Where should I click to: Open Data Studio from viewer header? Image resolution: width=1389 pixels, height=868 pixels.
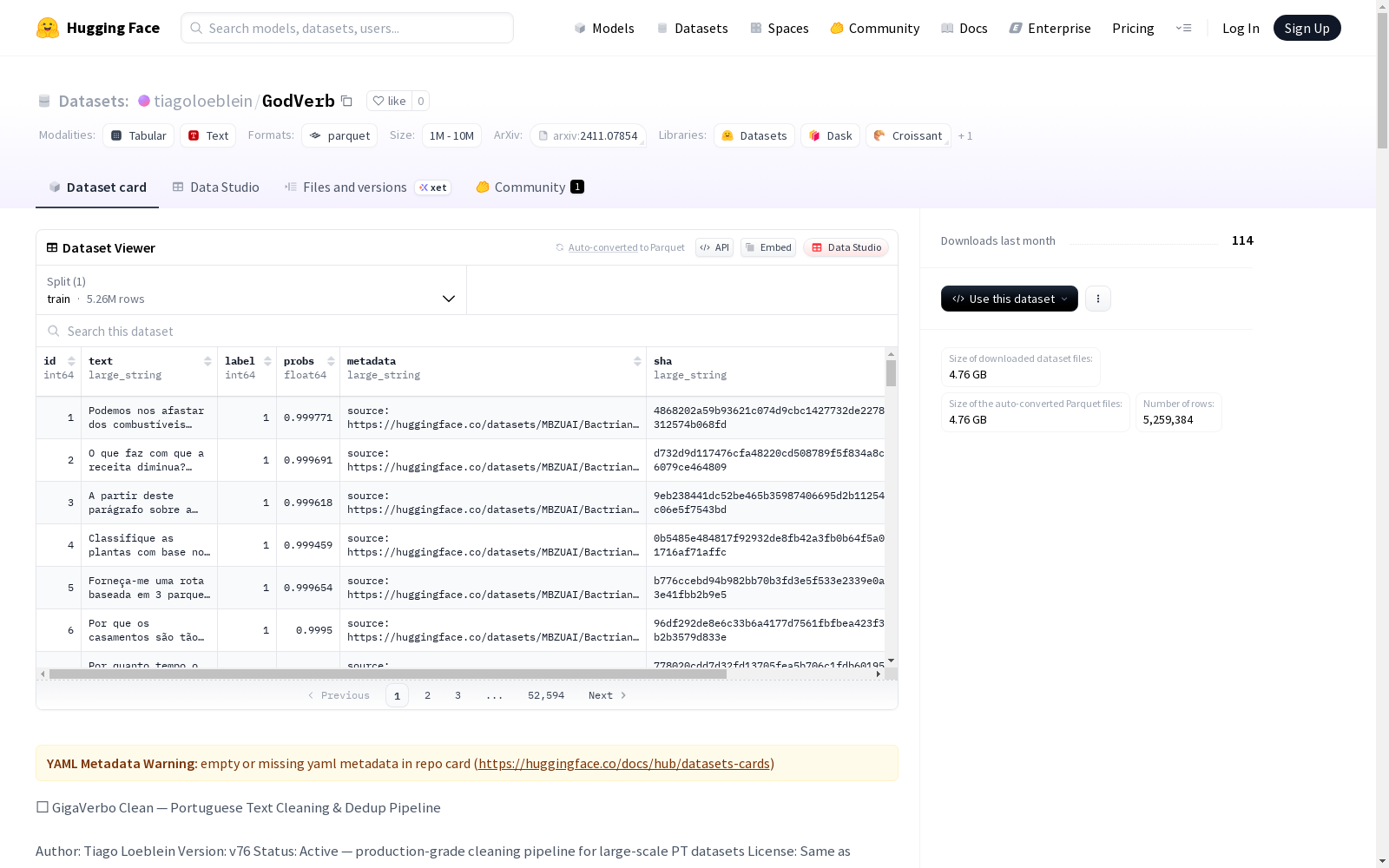click(x=846, y=247)
